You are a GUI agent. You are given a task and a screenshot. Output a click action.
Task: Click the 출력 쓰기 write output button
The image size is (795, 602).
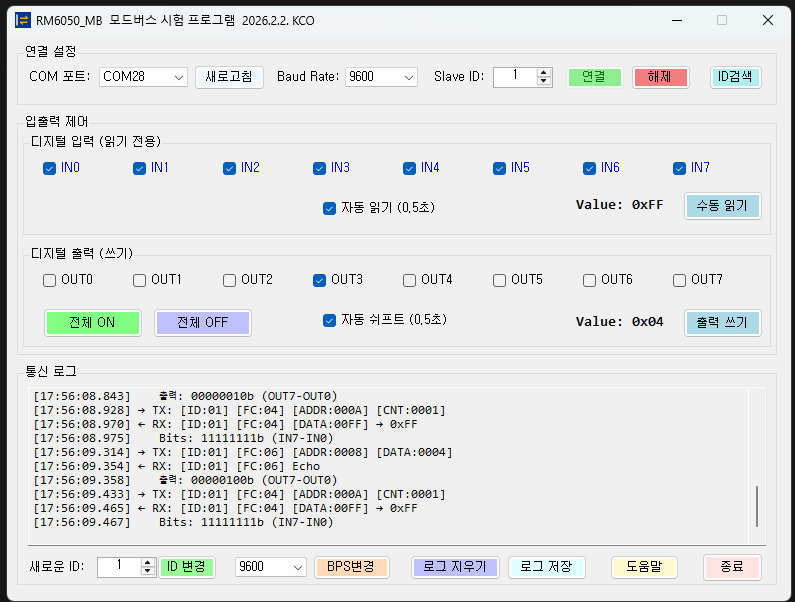(x=722, y=323)
